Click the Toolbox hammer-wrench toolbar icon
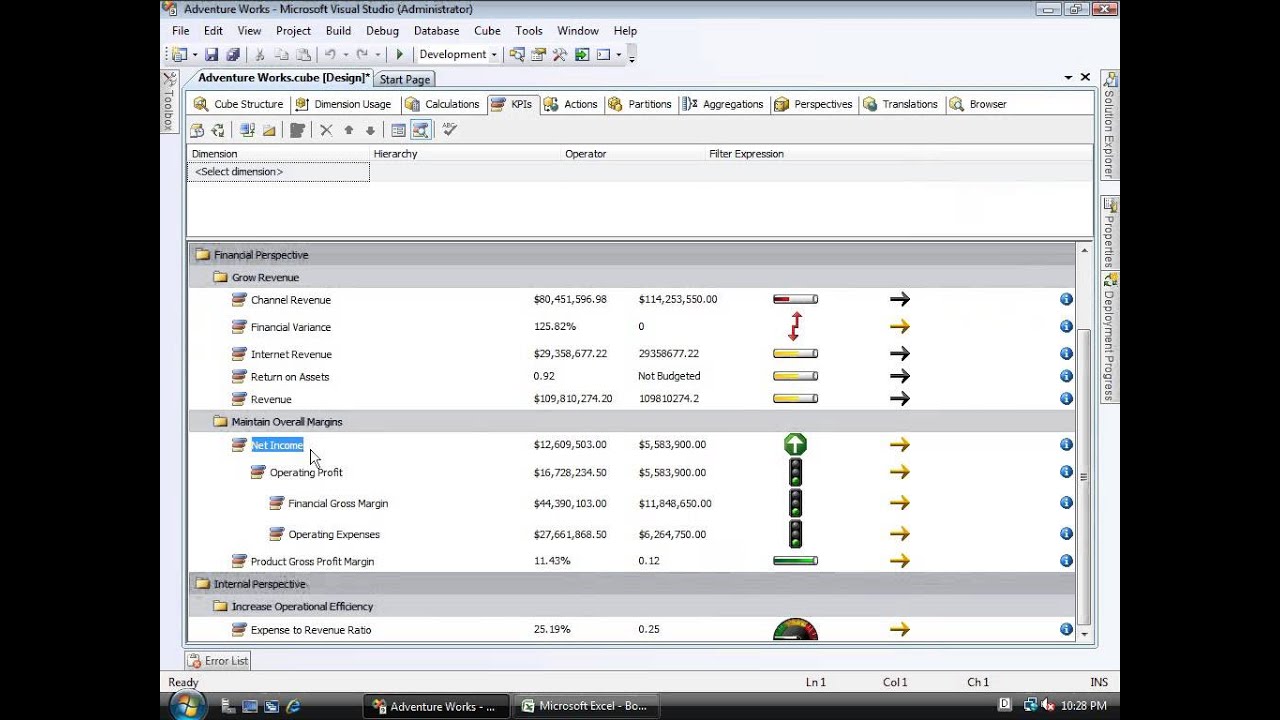Viewport: 1280px width, 720px height. point(560,55)
